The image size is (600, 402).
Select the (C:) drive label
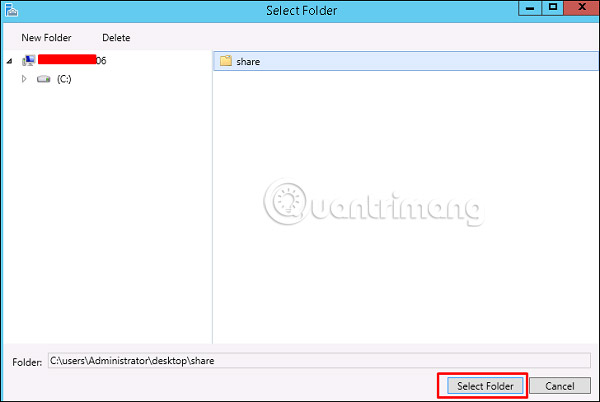pyautogui.click(x=64, y=79)
